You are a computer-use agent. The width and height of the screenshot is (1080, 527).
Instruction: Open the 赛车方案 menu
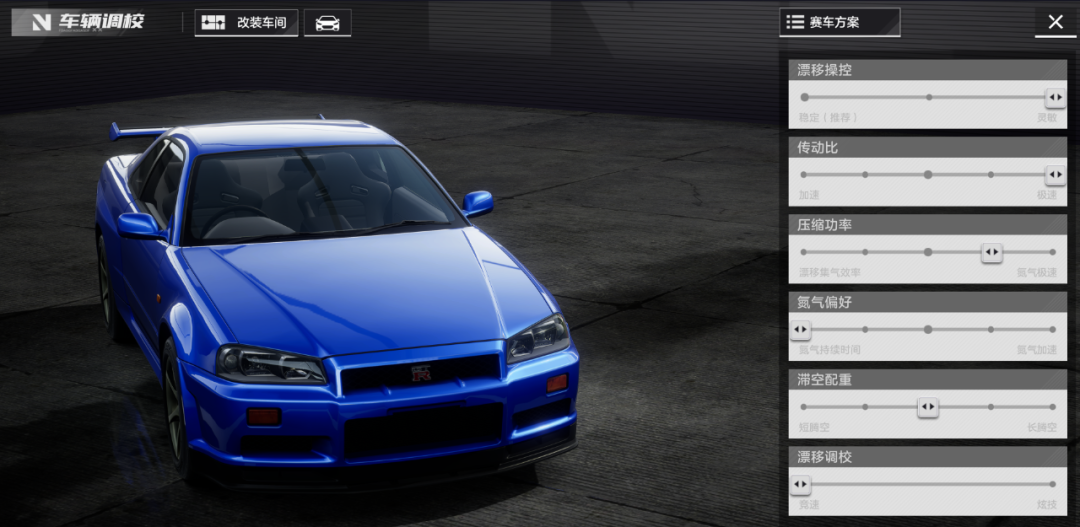(839, 22)
